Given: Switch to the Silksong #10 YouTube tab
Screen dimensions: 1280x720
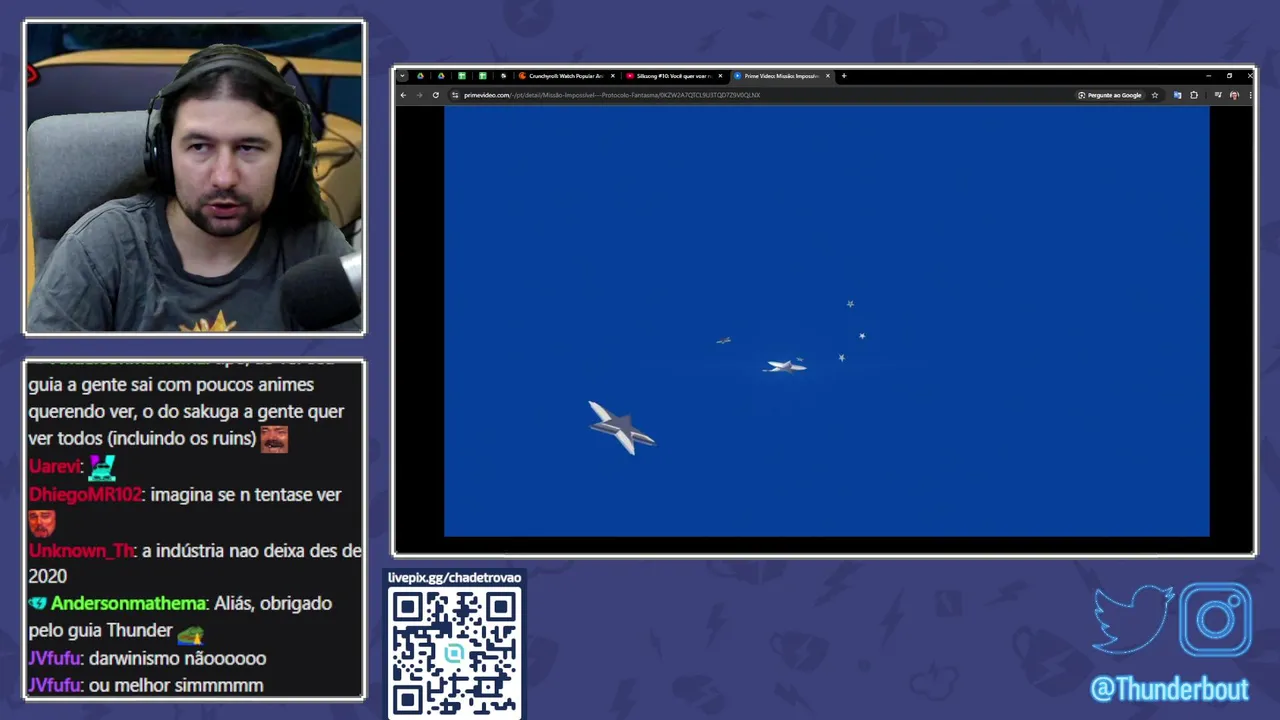Looking at the screenshot, I should pyautogui.click(x=672, y=76).
